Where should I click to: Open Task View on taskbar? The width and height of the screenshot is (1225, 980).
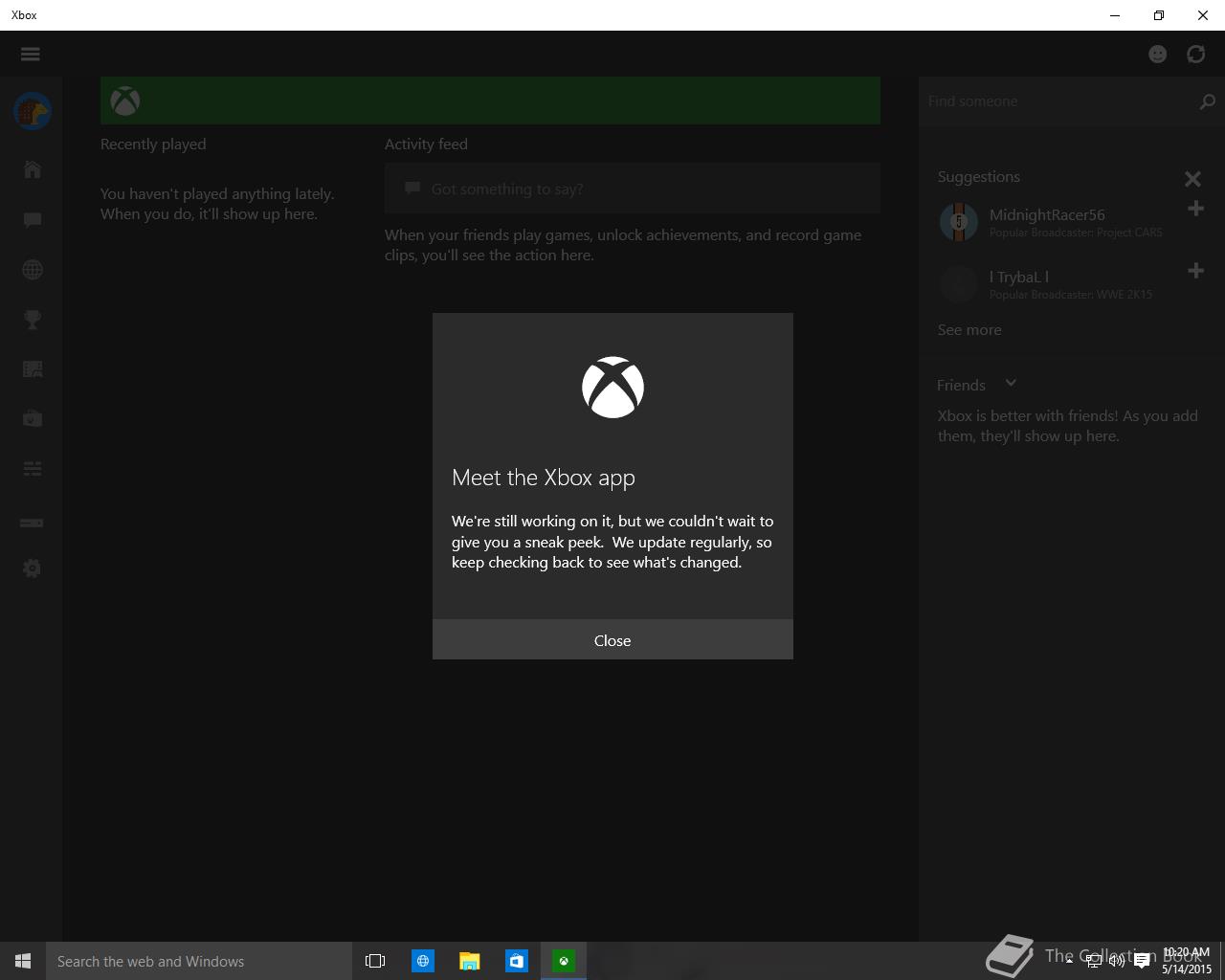click(x=375, y=961)
